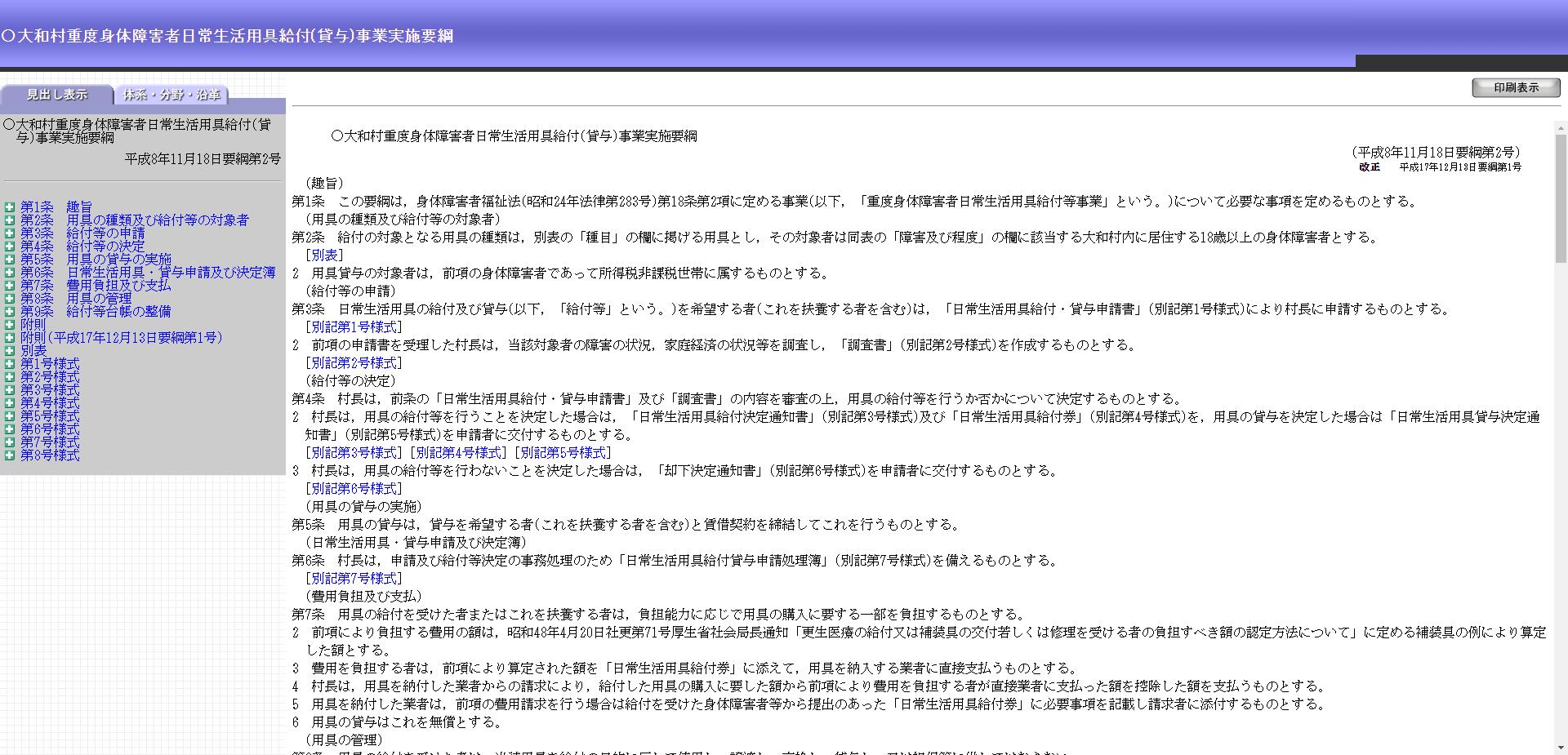Click the plus icon next to 第1号様式

tap(9, 363)
